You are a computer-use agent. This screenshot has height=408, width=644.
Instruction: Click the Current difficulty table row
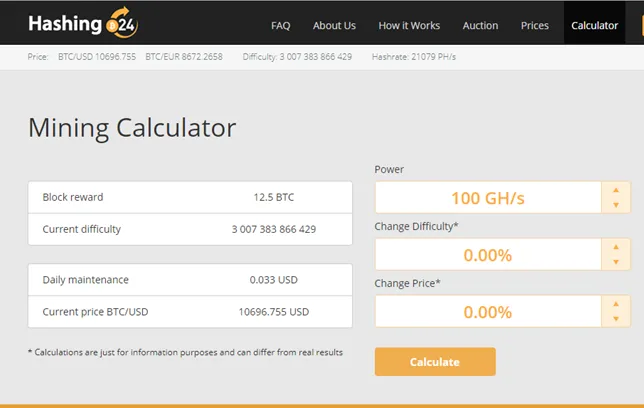tap(190, 229)
